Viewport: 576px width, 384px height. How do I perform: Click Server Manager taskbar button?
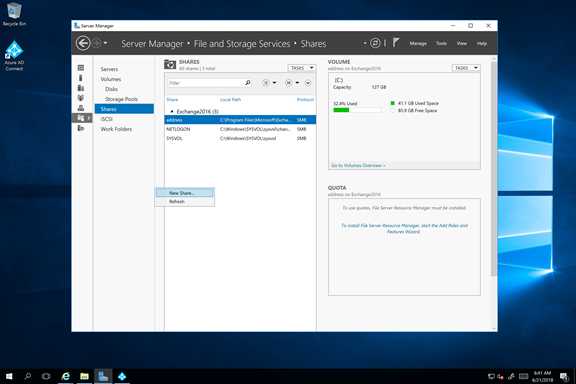103,376
